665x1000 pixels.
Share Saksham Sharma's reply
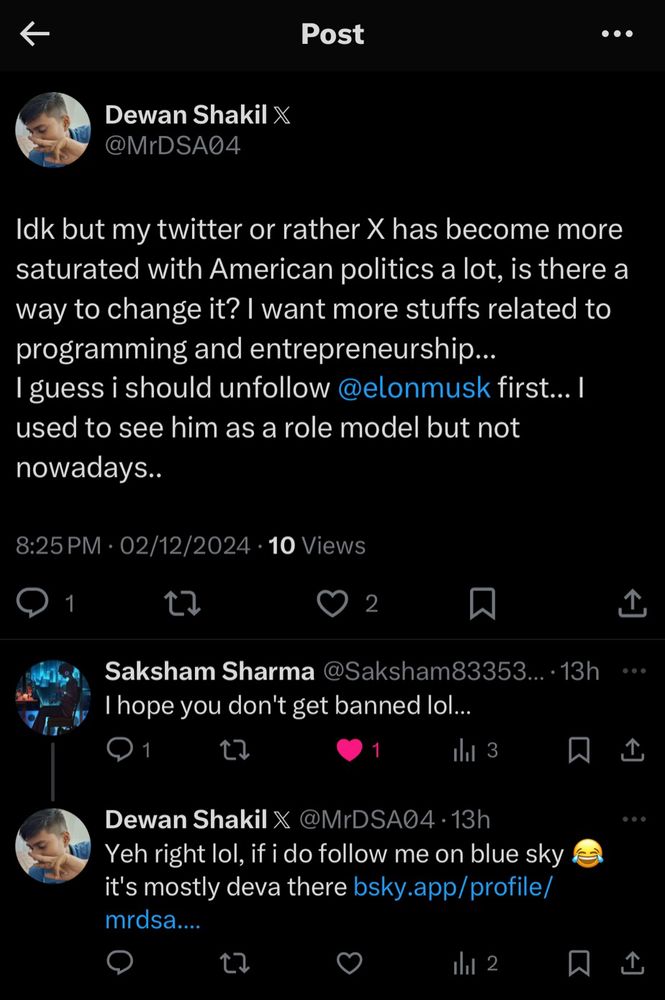click(633, 750)
